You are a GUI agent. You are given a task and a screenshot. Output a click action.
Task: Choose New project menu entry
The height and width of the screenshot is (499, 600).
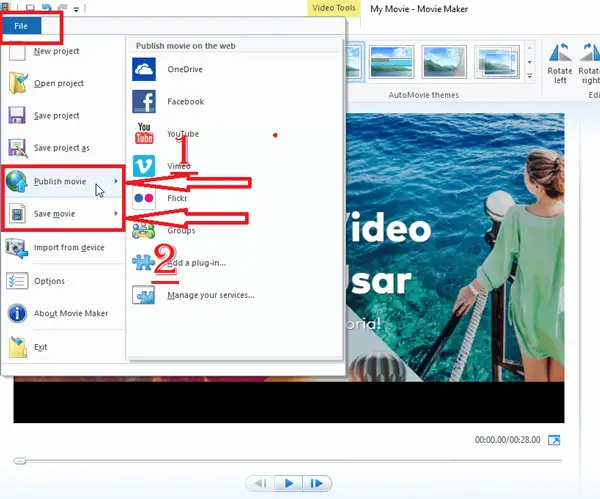tap(63, 51)
